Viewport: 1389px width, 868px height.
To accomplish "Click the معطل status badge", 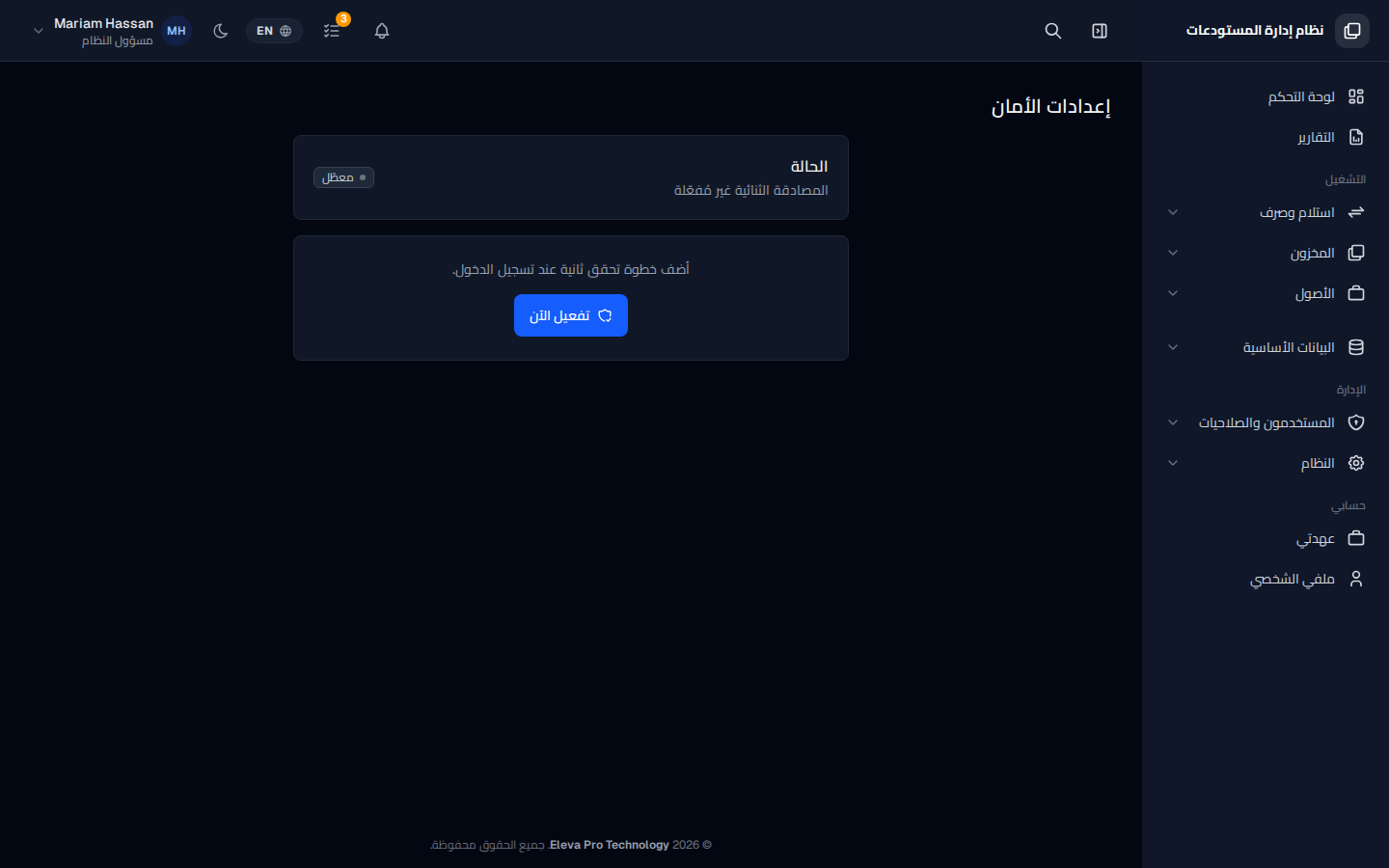I will [343, 177].
